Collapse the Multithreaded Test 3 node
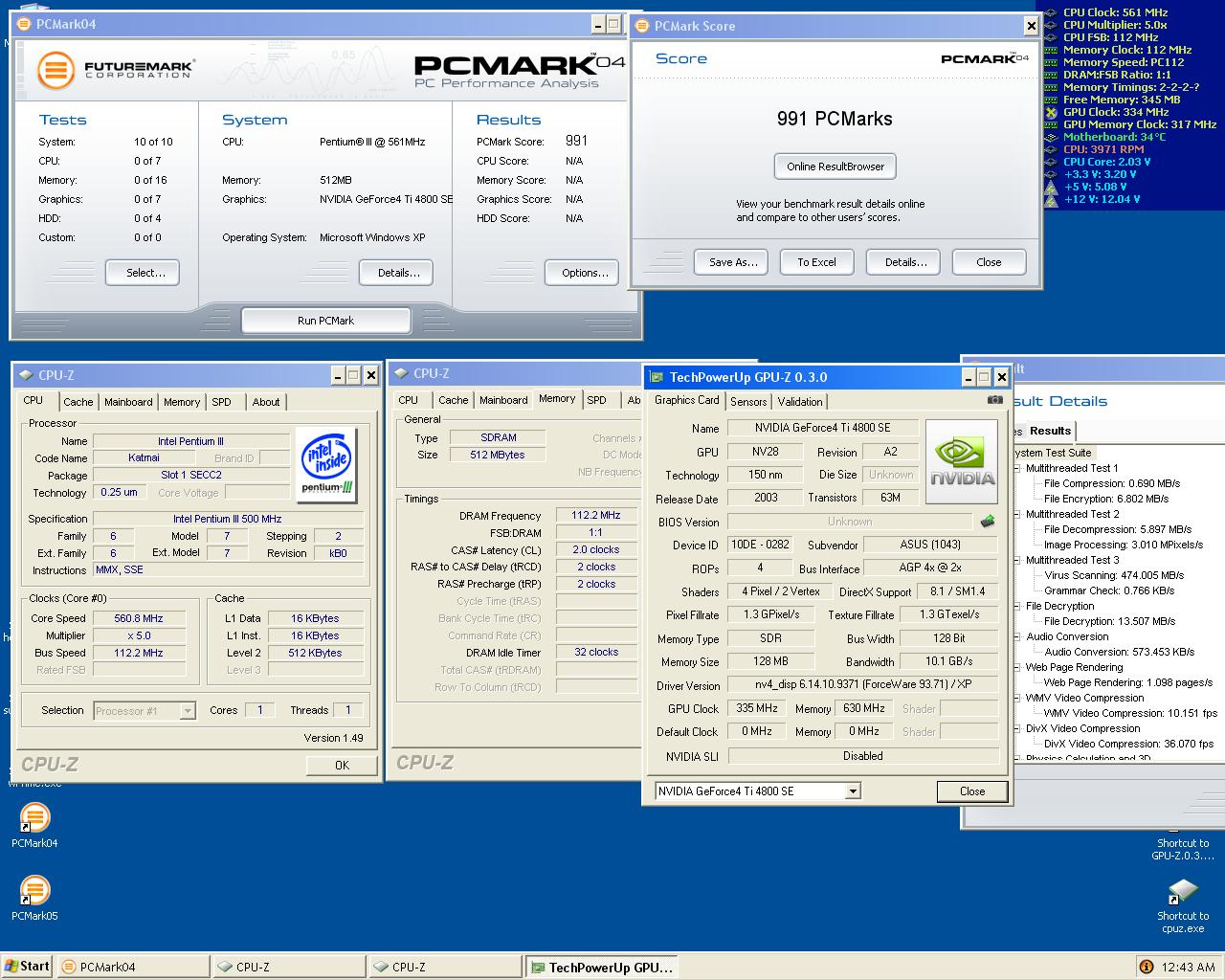 [x=1017, y=560]
